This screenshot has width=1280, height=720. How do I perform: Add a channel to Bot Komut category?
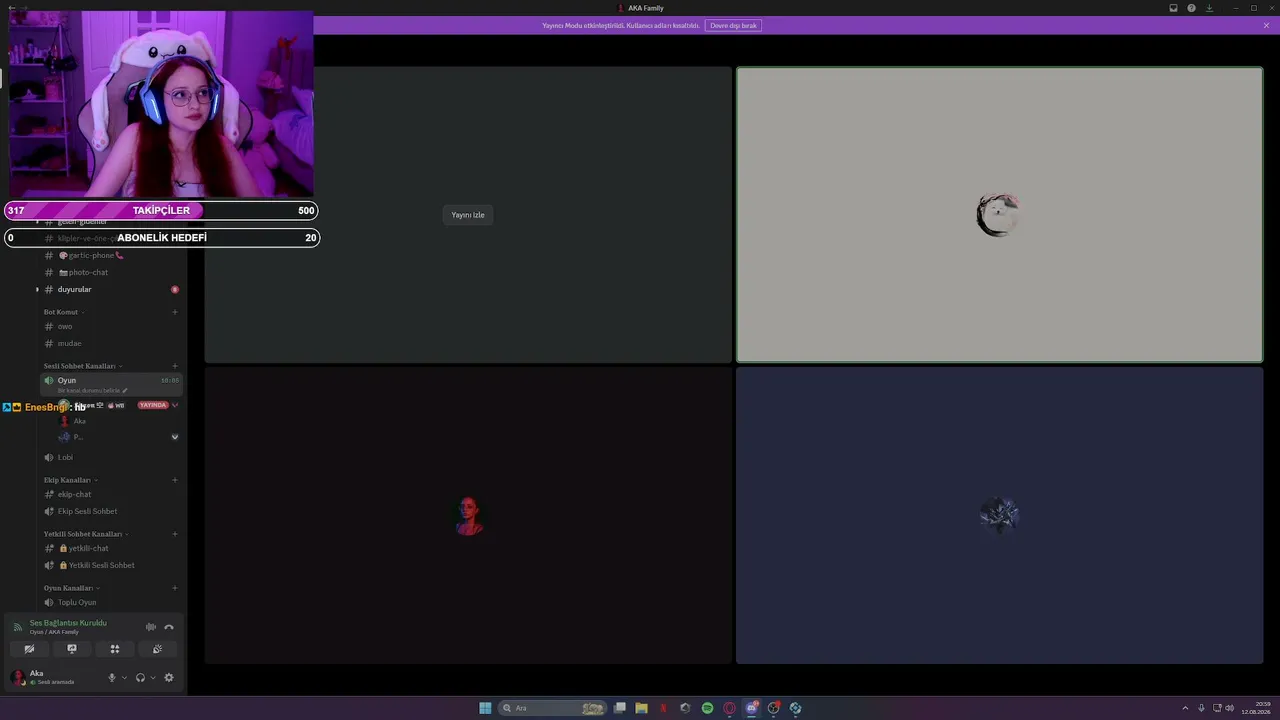point(175,312)
